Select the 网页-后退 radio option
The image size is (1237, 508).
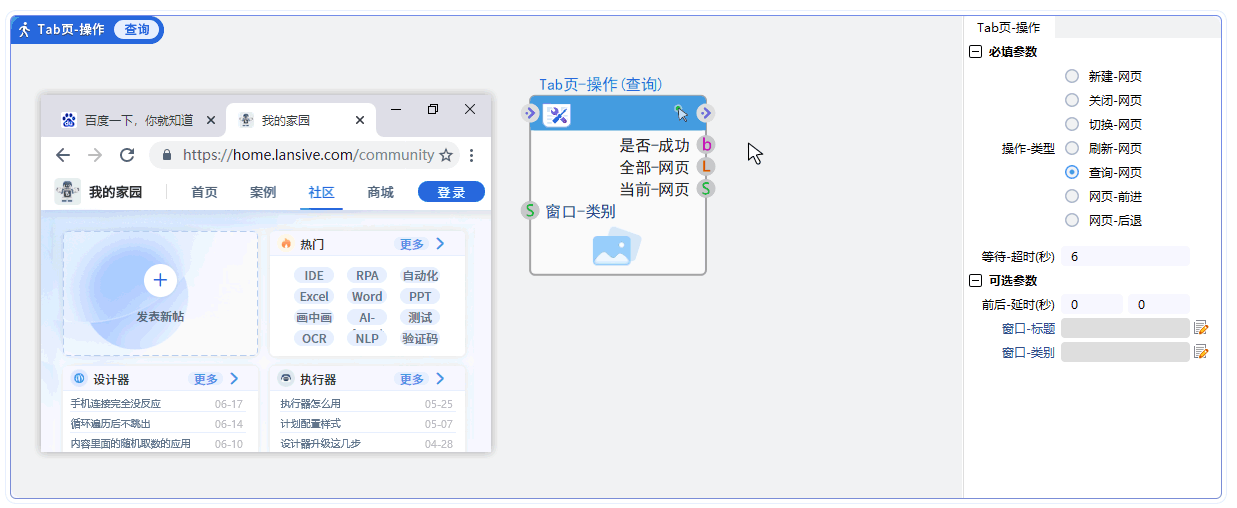click(x=1072, y=220)
